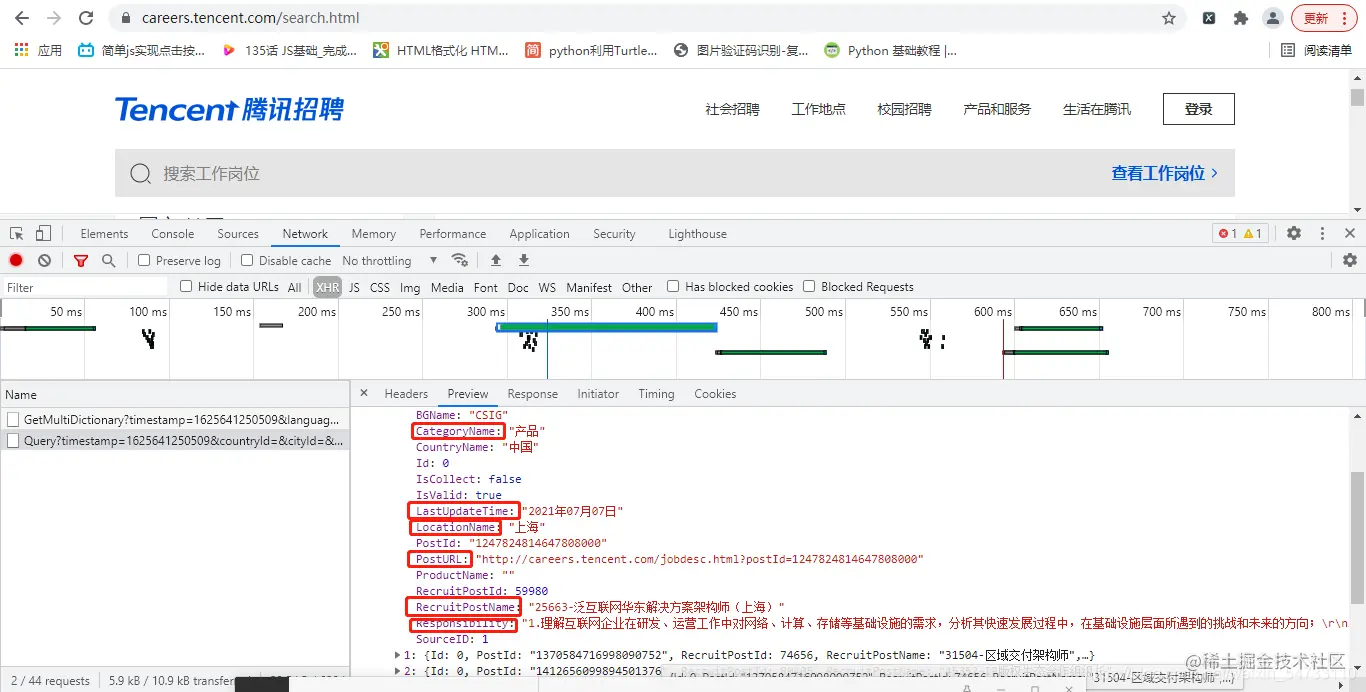Image resolution: width=1366 pixels, height=692 pixels.
Task: Switch to the Console panel
Action: pos(173,233)
